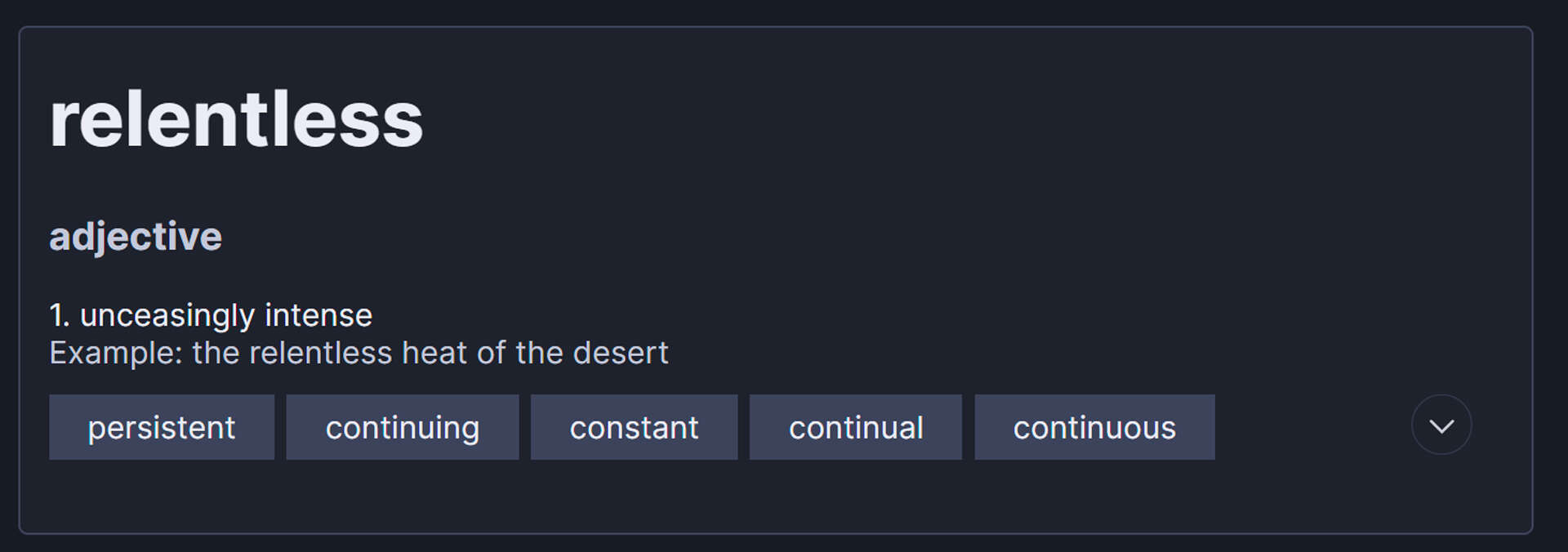The width and height of the screenshot is (1568, 552).
Task: Click the definition number '1.'
Action: pos(60,315)
